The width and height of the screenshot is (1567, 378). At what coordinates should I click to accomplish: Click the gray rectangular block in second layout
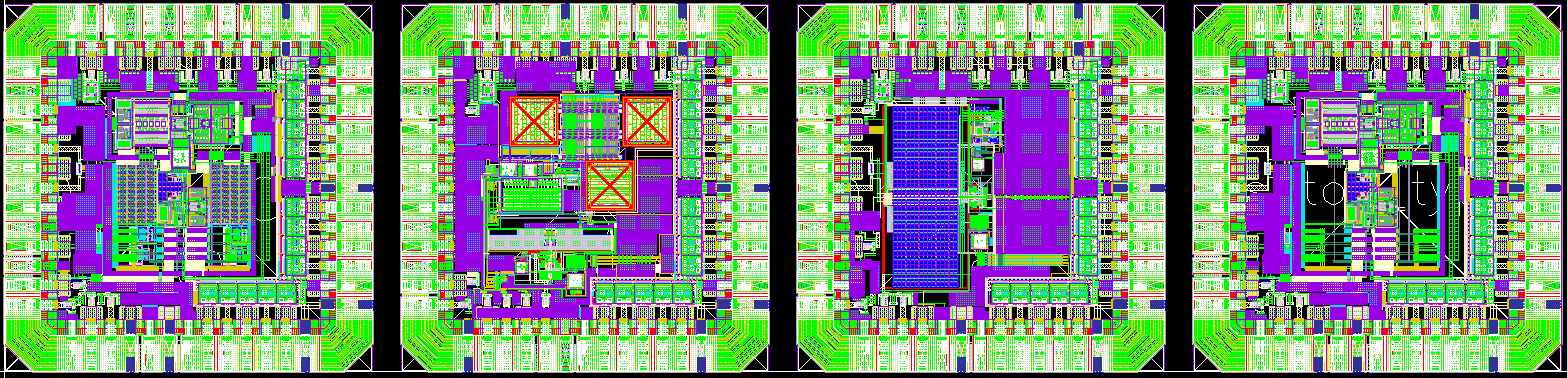(549, 239)
